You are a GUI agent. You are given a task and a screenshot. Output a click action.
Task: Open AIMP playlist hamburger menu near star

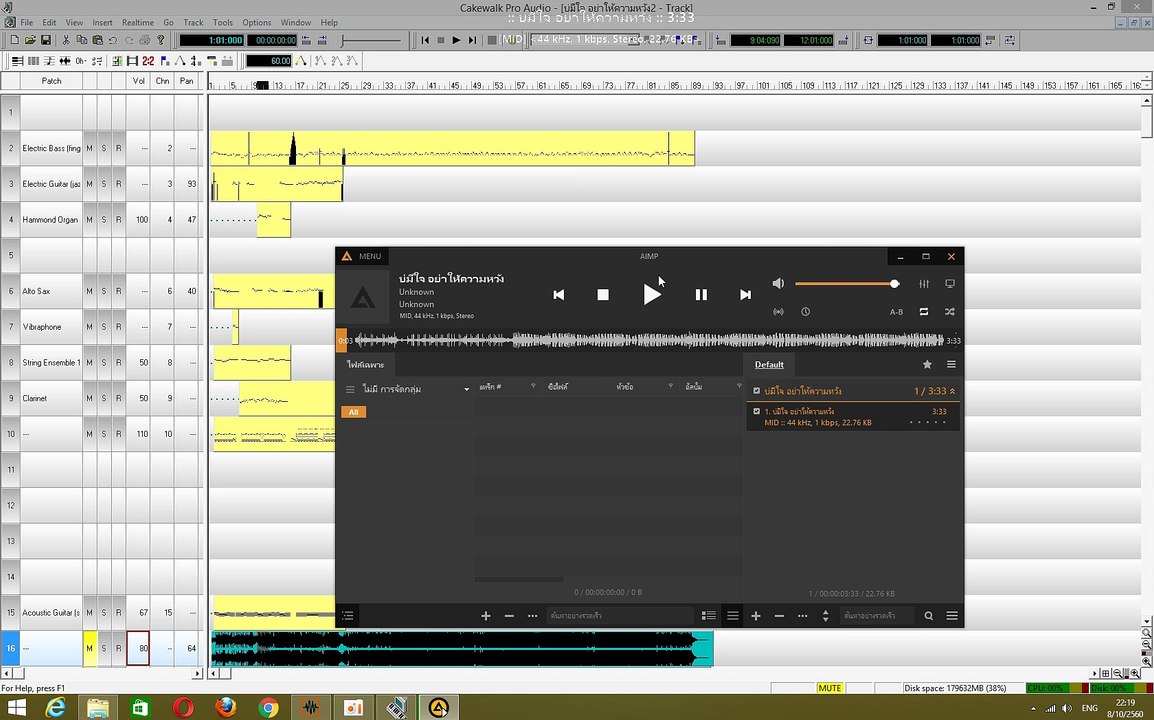pyautogui.click(x=951, y=364)
